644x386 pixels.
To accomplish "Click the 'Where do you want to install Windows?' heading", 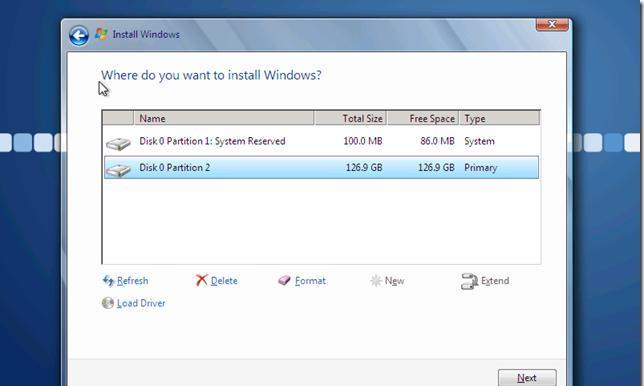I will coord(211,76).
